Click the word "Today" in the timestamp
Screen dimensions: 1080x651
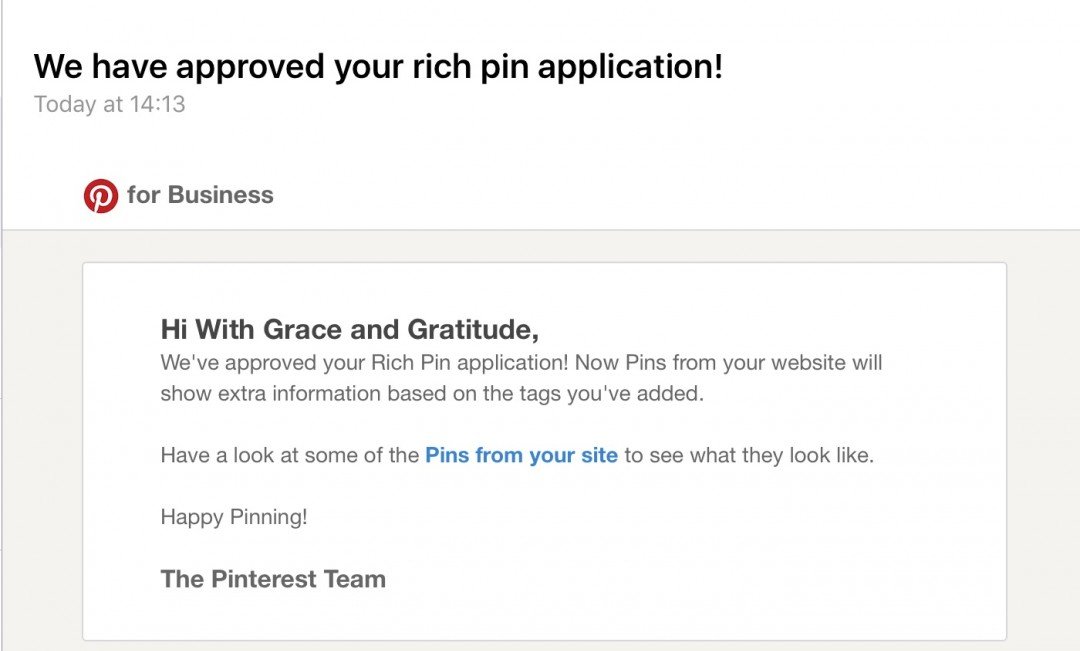65,104
